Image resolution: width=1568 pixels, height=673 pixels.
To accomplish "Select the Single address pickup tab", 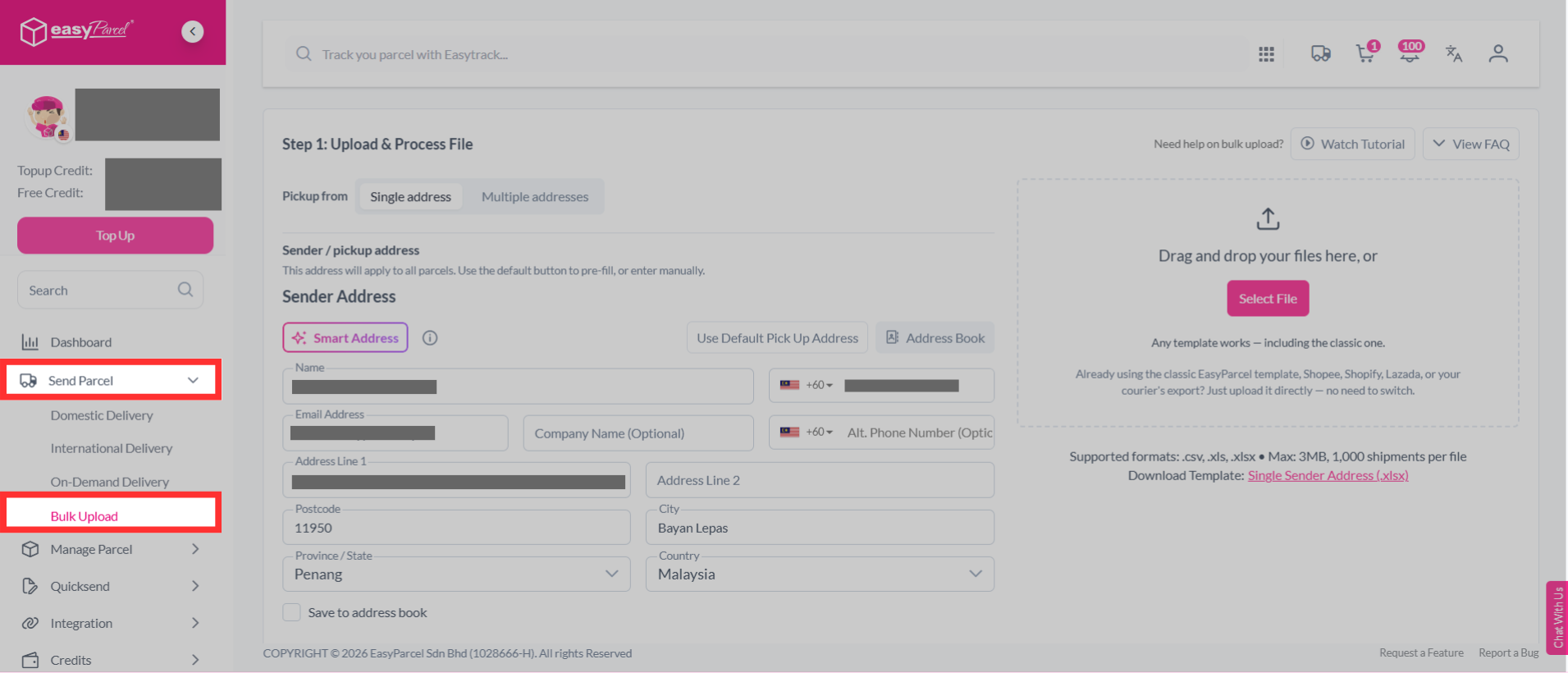I will pos(410,197).
